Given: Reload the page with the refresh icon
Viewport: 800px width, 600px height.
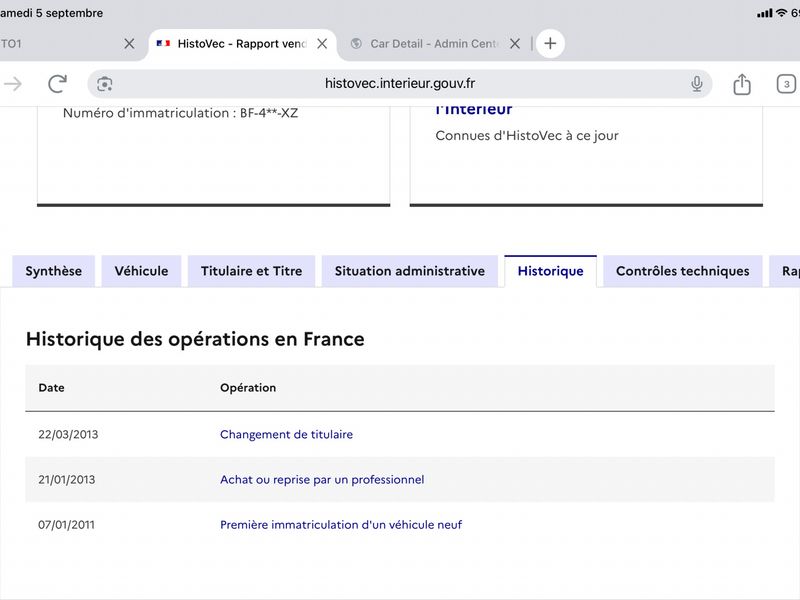Looking at the screenshot, I should pos(57,84).
